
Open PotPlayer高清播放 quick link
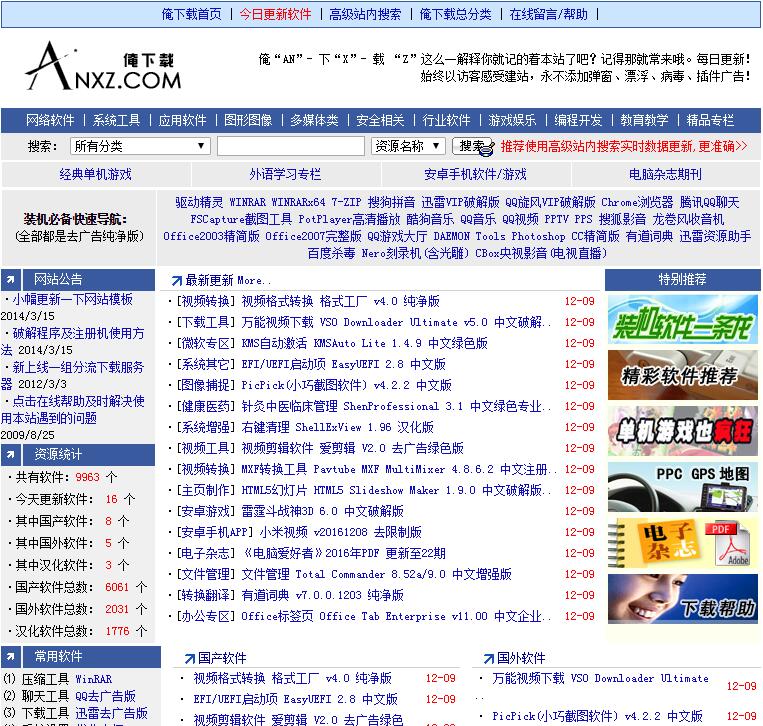tap(349, 219)
